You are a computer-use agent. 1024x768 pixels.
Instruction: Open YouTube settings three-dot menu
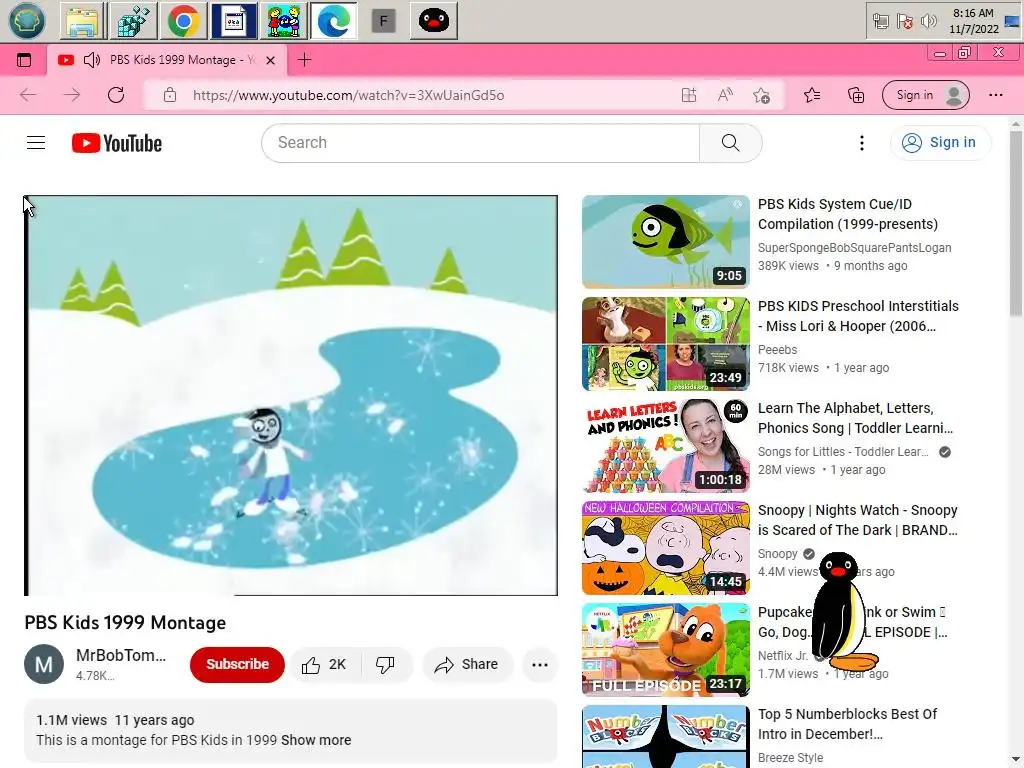point(861,142)
